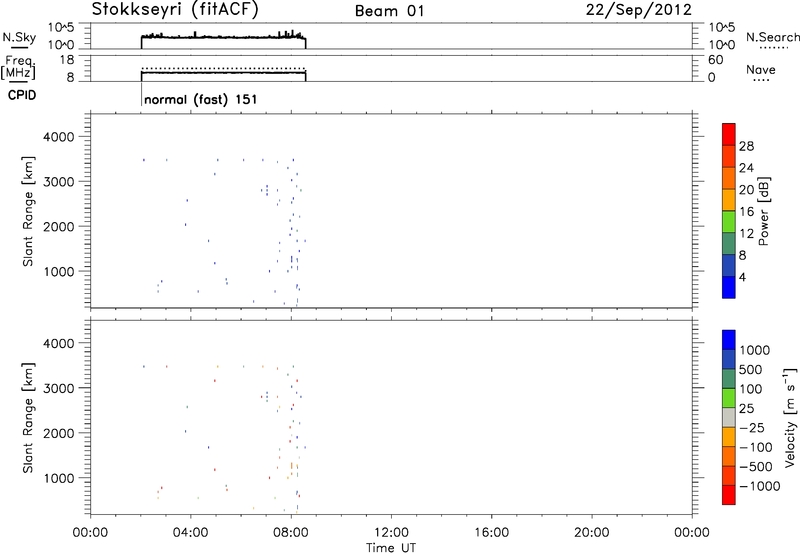The image size is (800, 554).
Task: Click the 'Power [dB]' colorbar label
Action: point(763,211)
